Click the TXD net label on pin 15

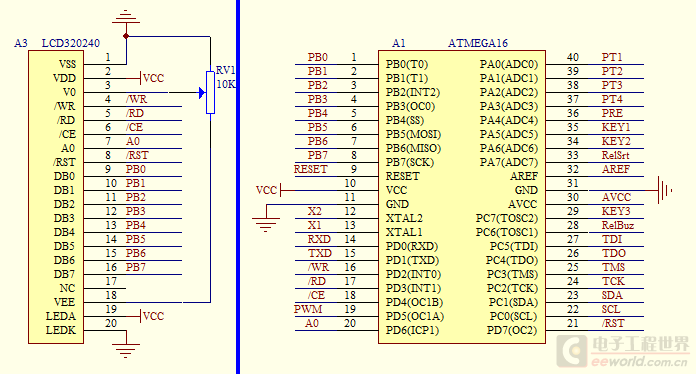pos(320,253)
